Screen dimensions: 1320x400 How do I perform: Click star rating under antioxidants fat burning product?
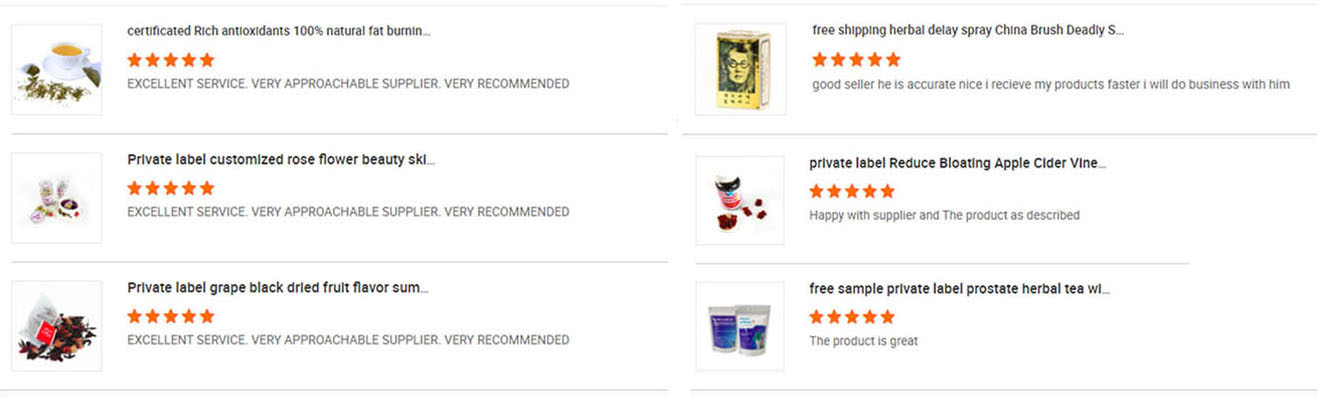171,59
